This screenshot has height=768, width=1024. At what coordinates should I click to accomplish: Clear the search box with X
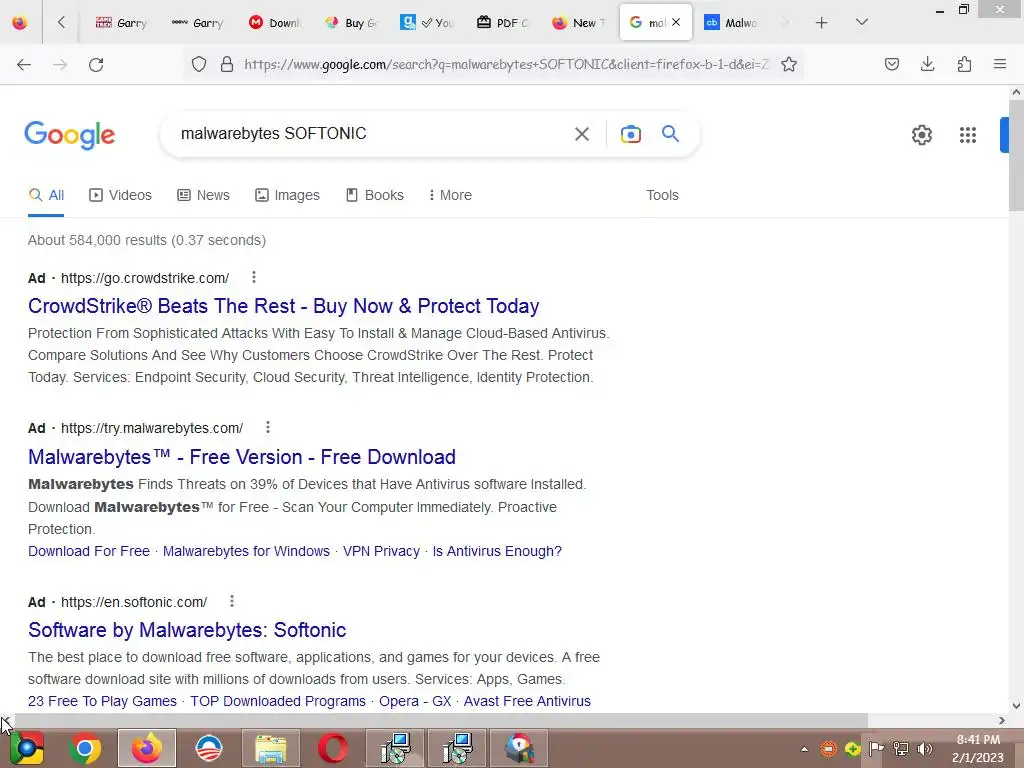click(581, 134)
